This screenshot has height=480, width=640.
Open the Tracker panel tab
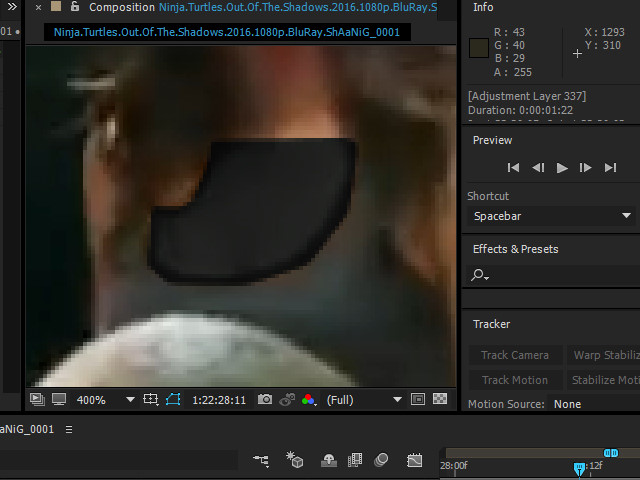pyautogui.click(x=491, y=324)
